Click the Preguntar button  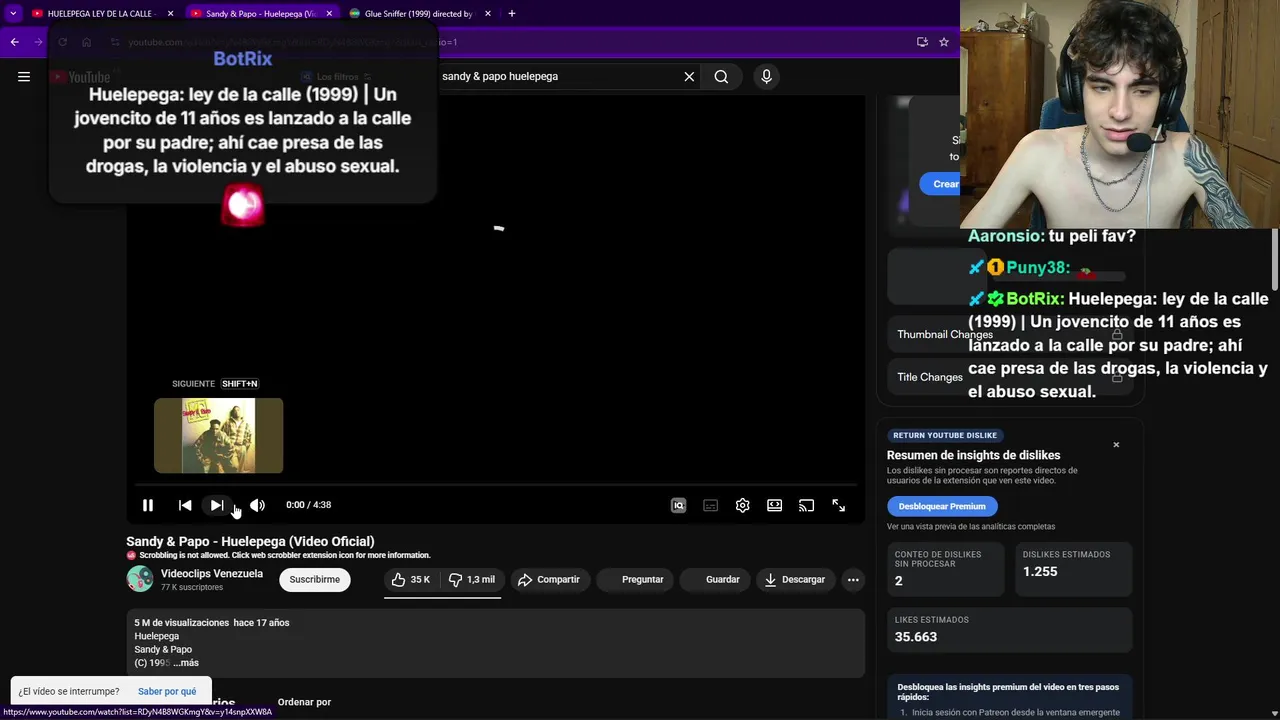point(633,580)
